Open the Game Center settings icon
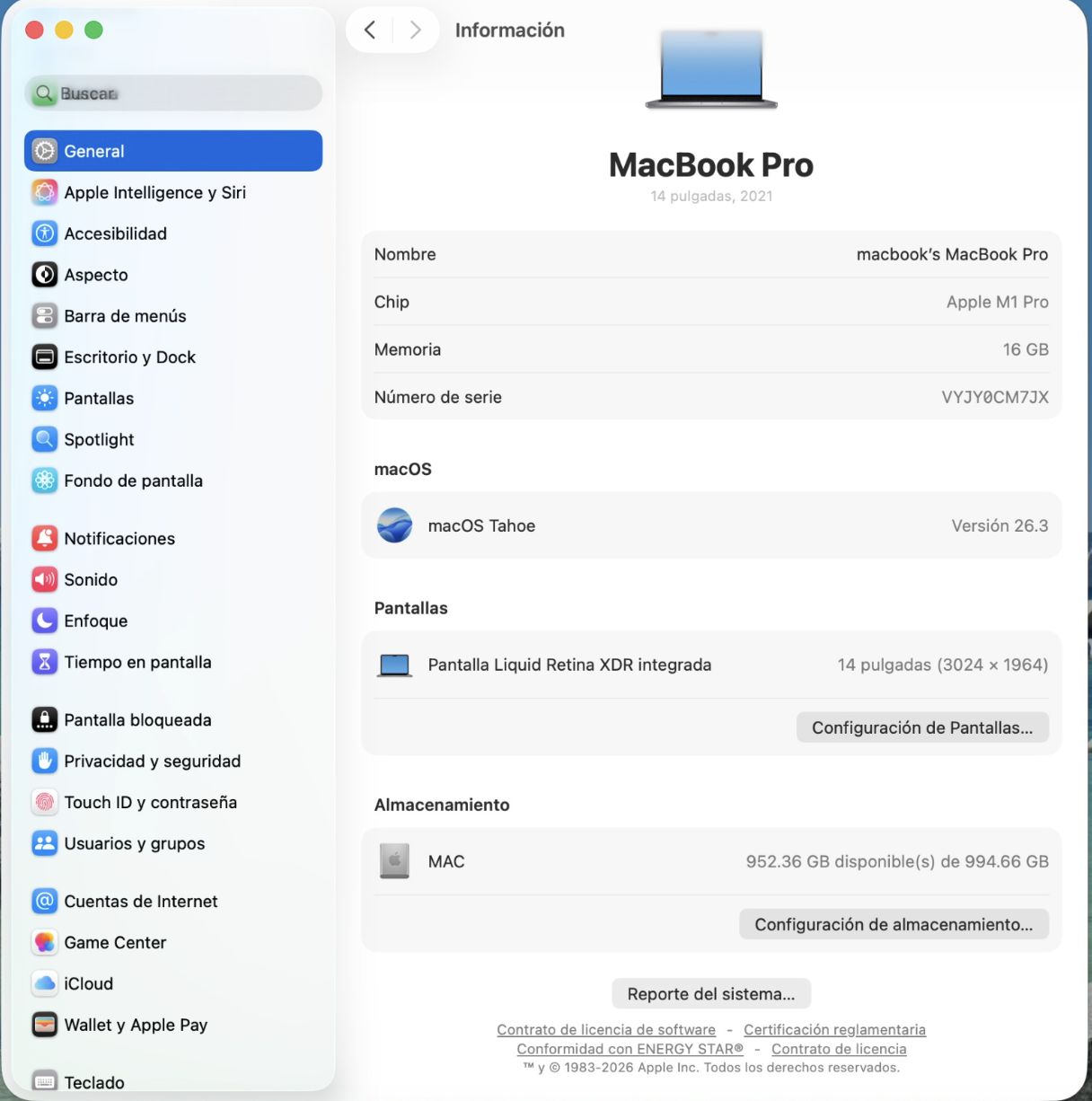The width and height of the screenshot is (1092, 1101). pyautogui.click(x=44, y=942)
